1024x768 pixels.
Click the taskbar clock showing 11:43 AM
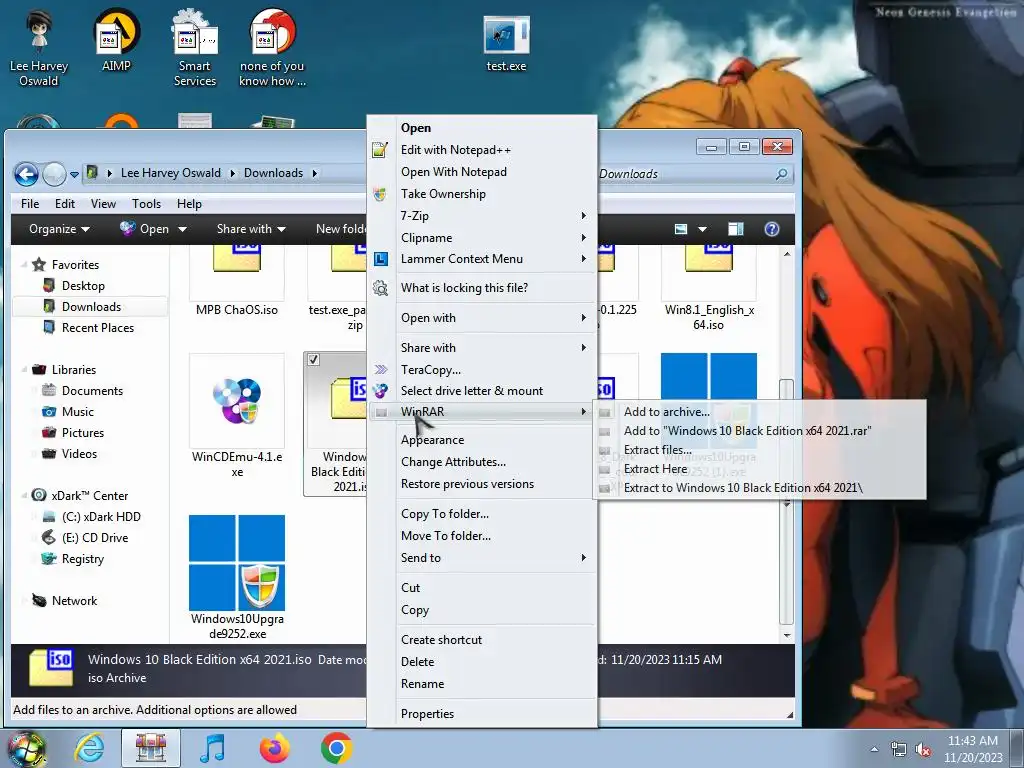[x=972, y=749]
